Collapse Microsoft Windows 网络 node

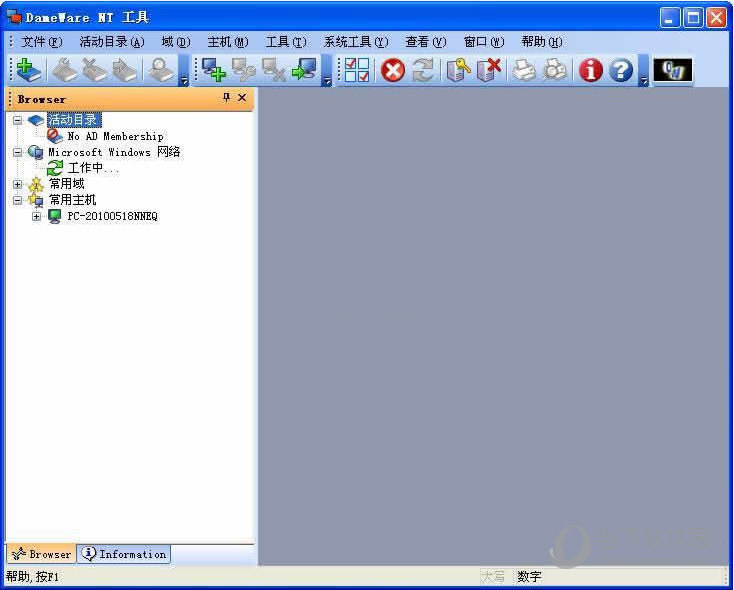click(x=17, y=152)
